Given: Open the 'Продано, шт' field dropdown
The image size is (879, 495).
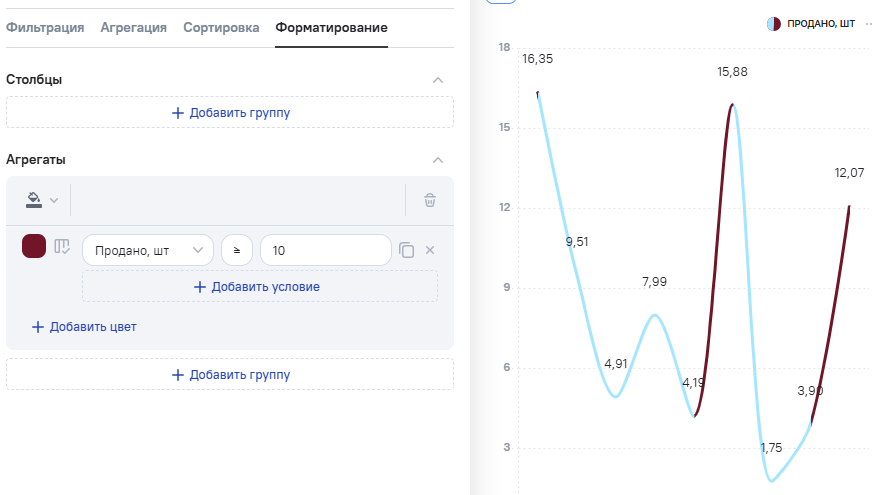Looking at the screenshot, I should coord(148,250).
